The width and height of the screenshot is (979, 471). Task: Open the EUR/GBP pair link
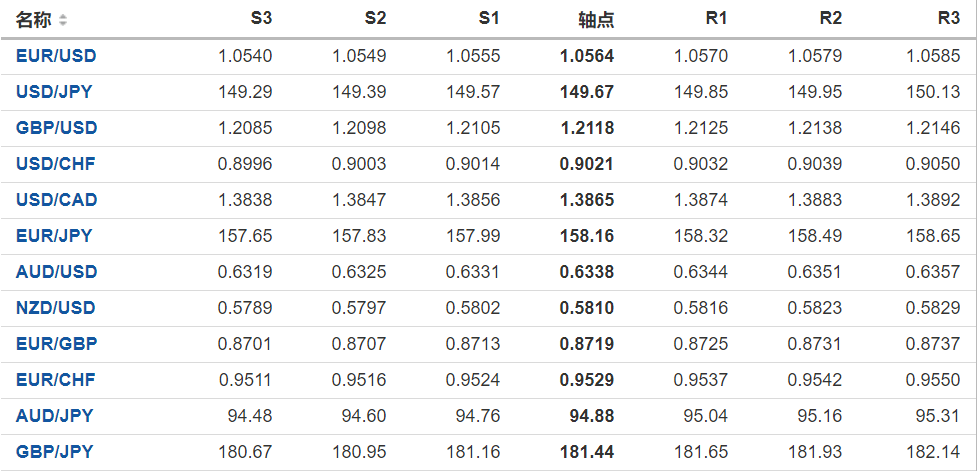click(x=56, y=344)
